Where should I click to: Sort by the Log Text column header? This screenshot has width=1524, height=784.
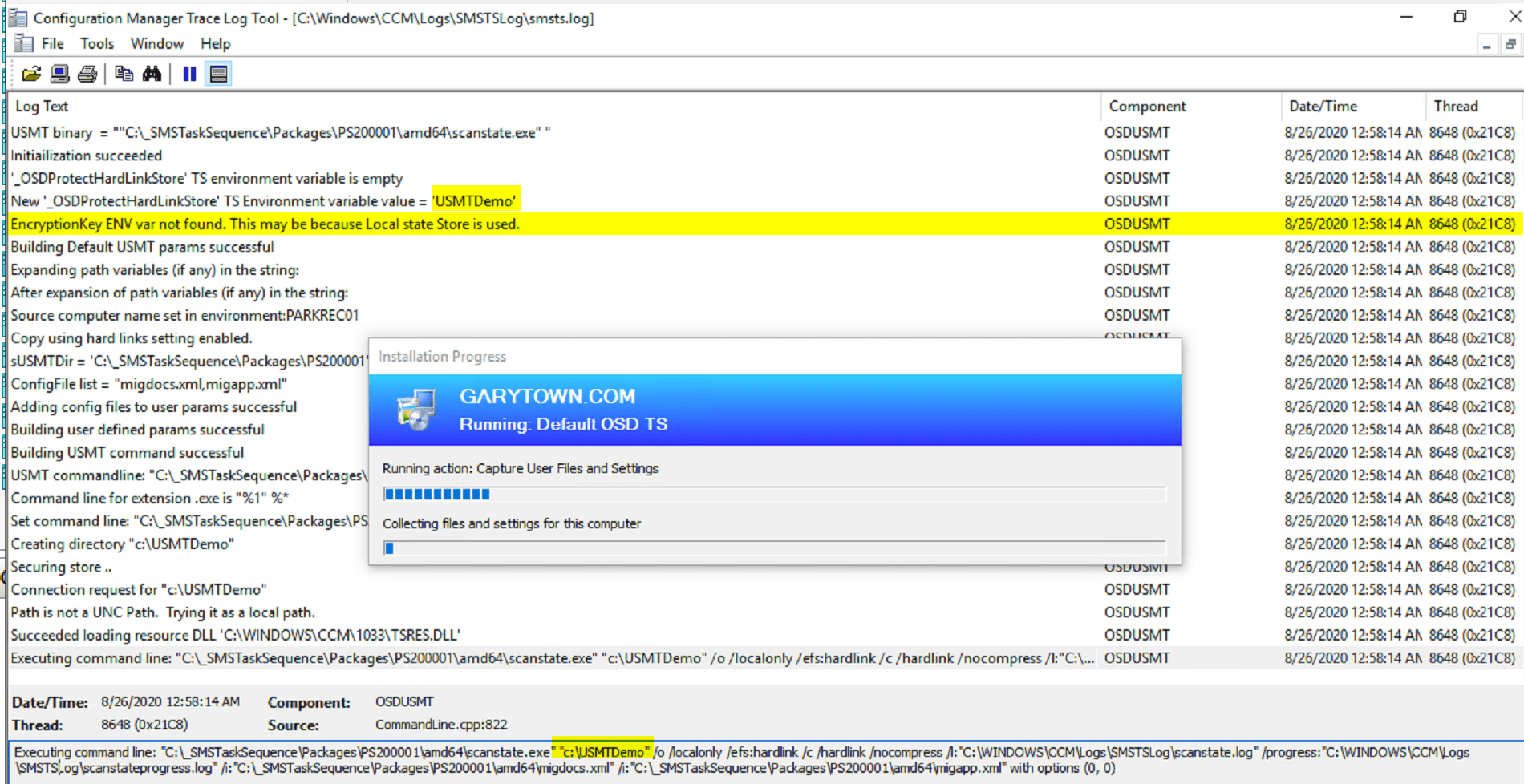(42, 107)
